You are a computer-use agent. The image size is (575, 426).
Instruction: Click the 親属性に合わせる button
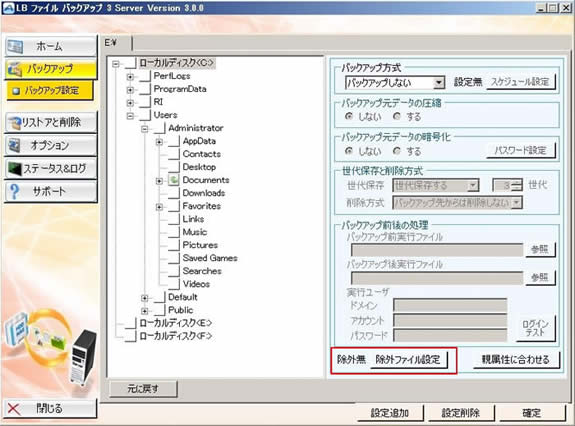click(516, 360)
